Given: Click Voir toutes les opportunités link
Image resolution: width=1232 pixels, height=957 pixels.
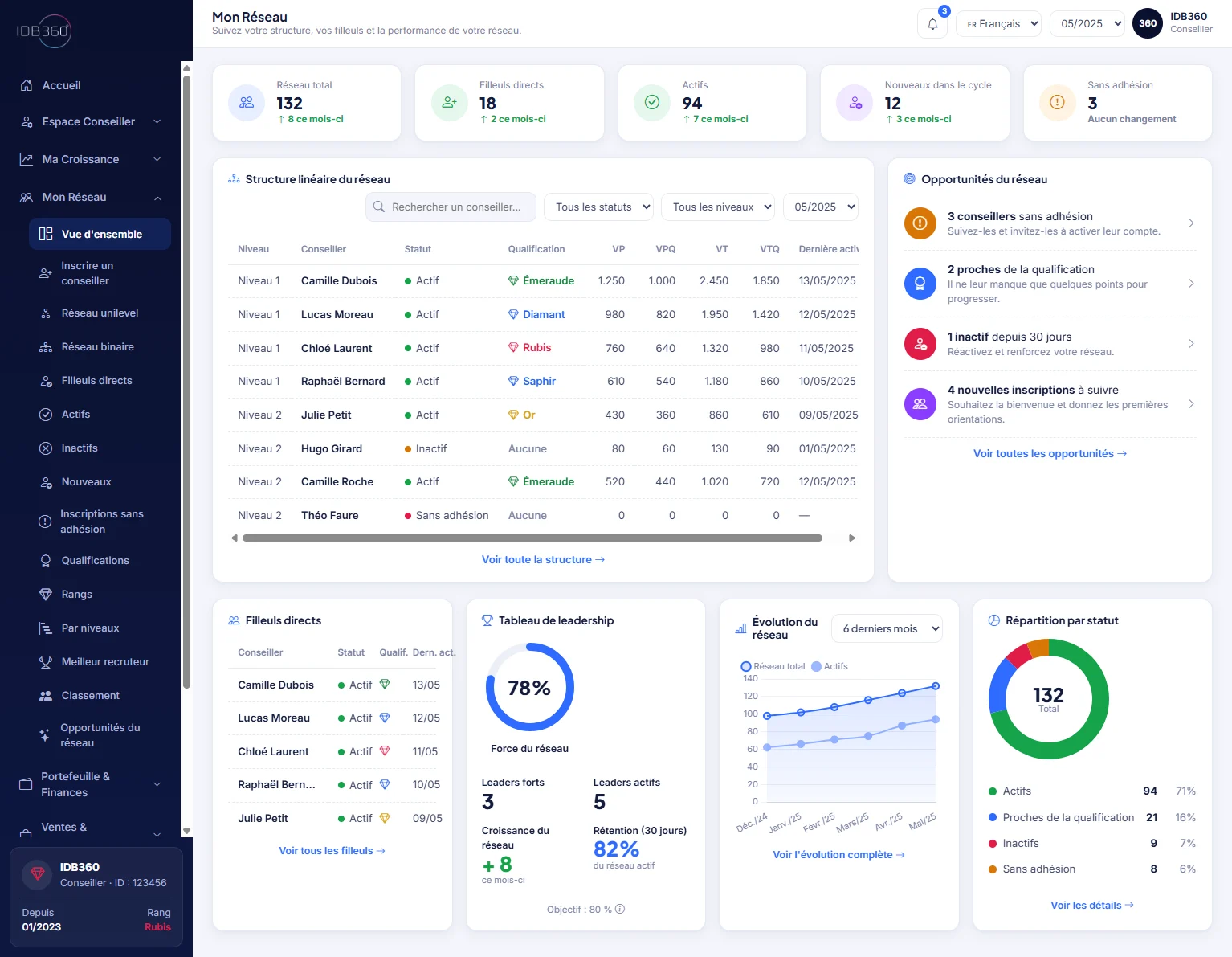Looking at the screenshot, I should [x=1050, y=453].
